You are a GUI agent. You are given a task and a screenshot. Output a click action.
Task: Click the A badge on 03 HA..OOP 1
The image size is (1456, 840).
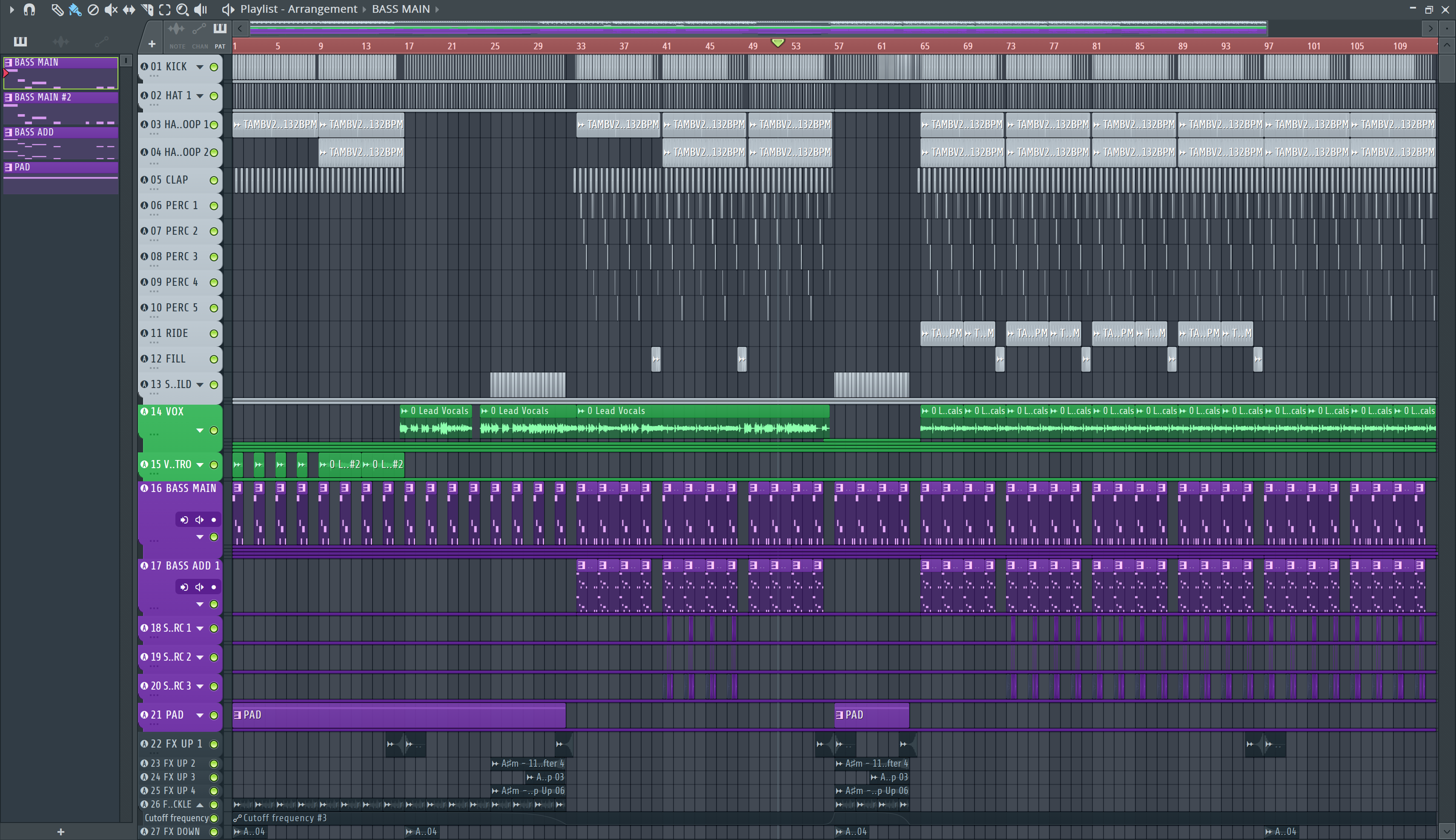(x=145, y=124)
